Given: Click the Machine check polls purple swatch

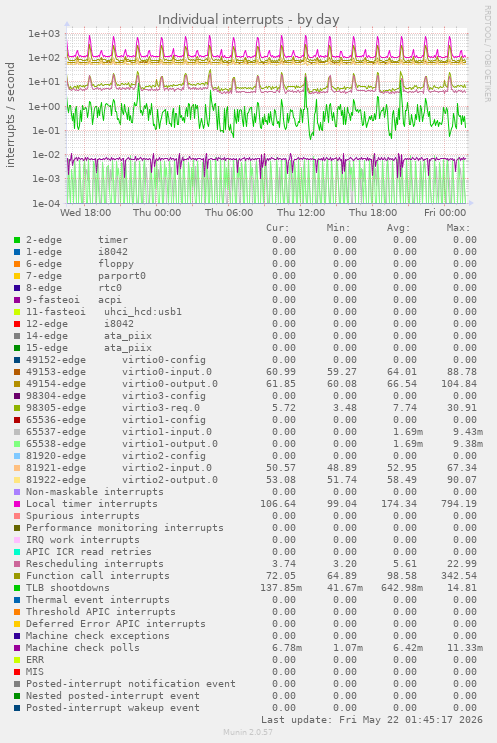Looking at the screenshot, I should click(17, 648).
